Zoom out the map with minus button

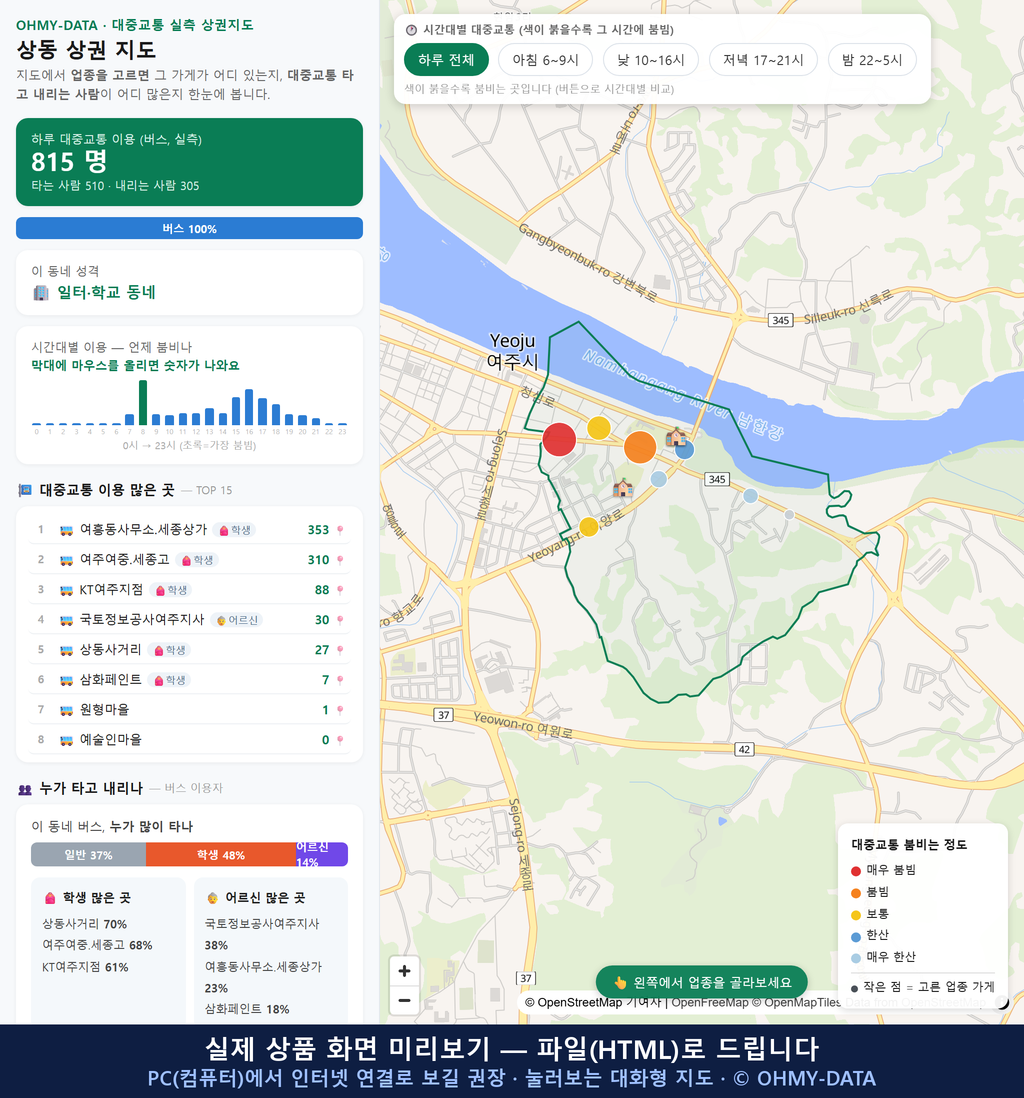(404, 1000)
